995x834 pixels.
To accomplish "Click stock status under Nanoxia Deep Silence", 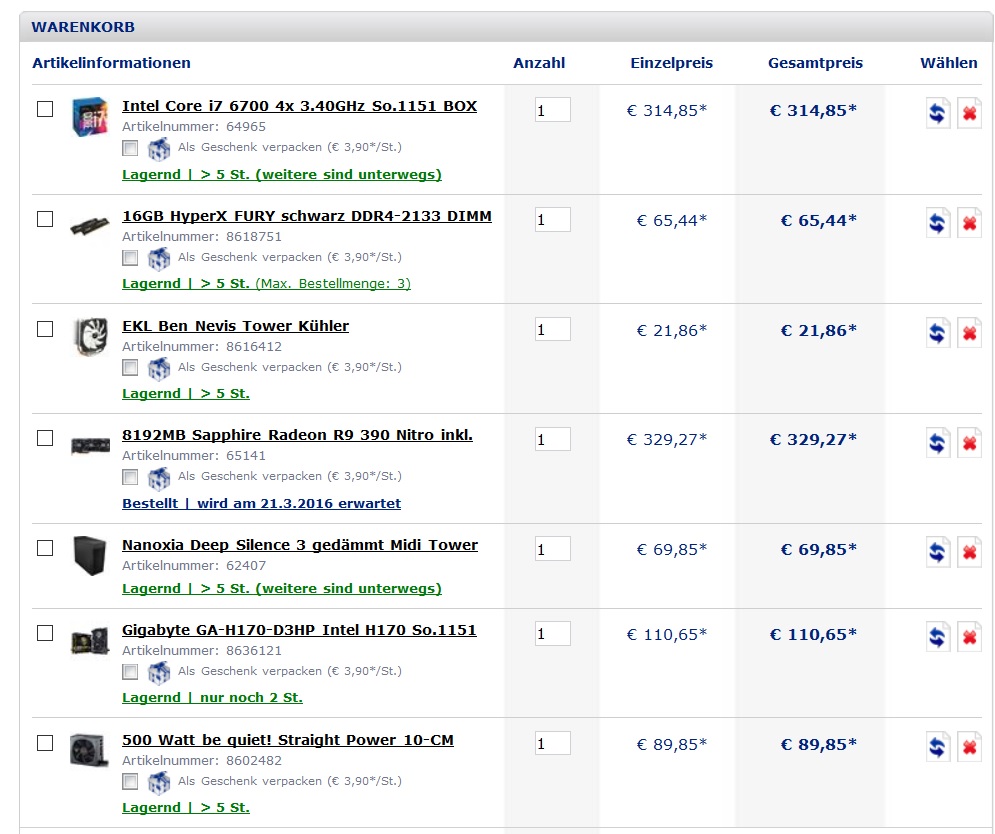I will point(282,588).
